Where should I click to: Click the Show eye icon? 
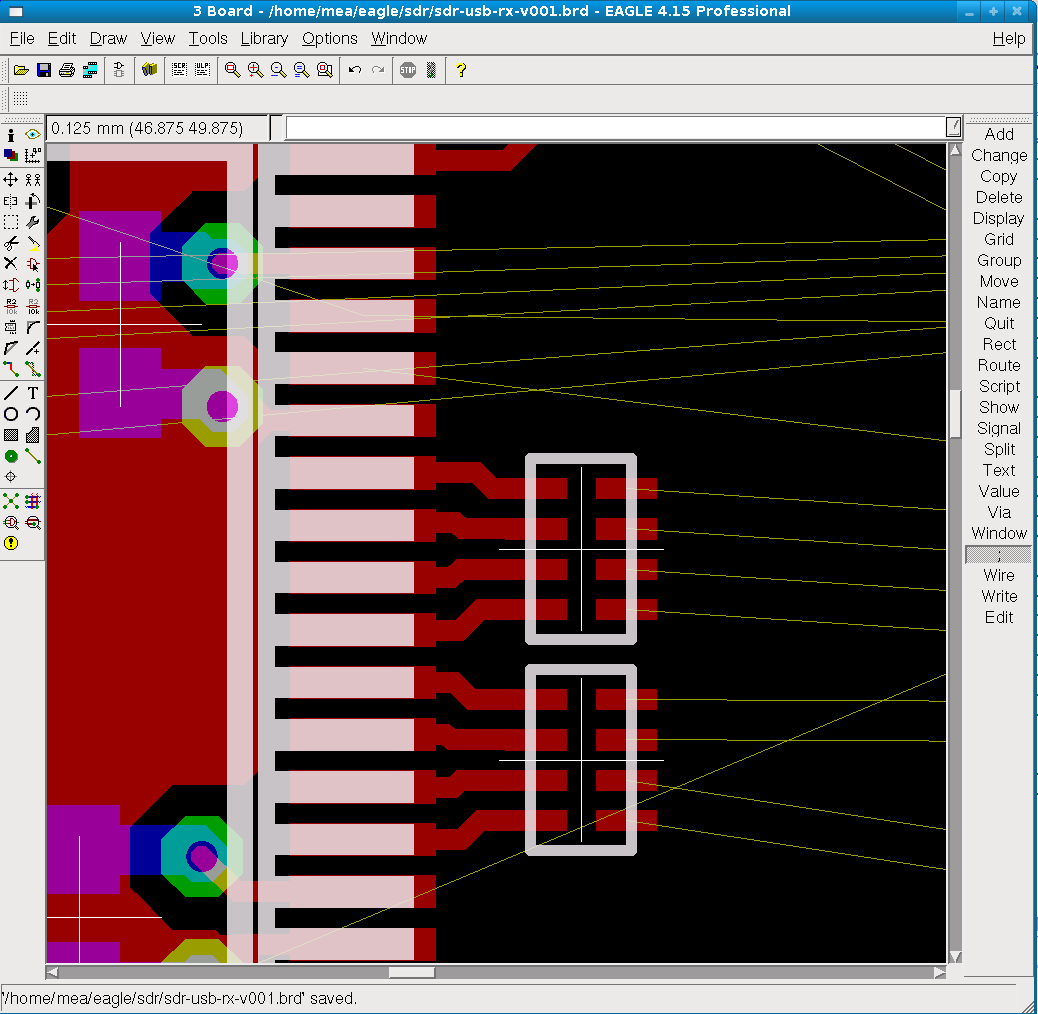click(33, 134)
